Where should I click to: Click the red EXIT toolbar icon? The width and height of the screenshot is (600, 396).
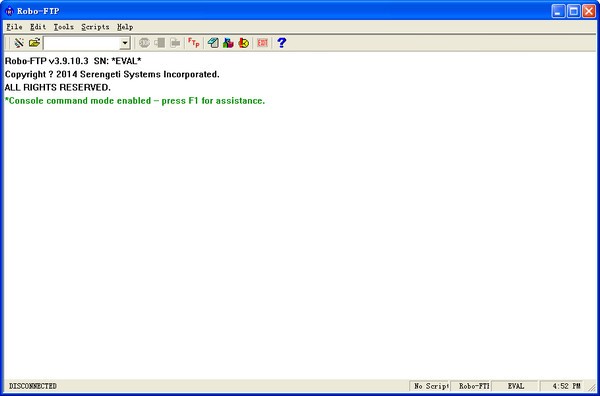click(x=262, y=43)
